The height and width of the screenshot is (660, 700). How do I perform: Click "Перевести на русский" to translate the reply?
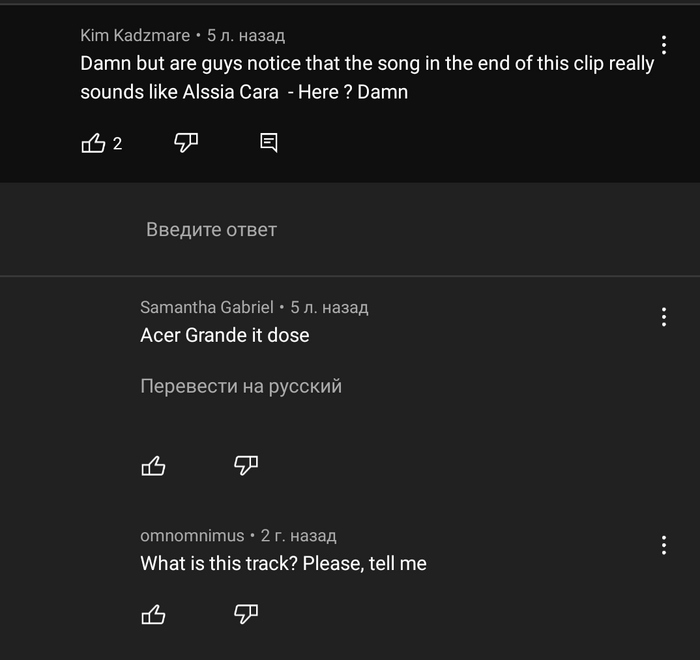[x=241, y=386]
